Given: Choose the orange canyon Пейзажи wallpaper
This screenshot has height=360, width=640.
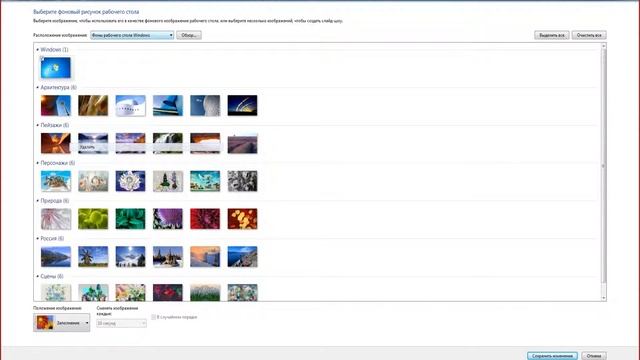Looking at the screenshot, I should [56, 143].
